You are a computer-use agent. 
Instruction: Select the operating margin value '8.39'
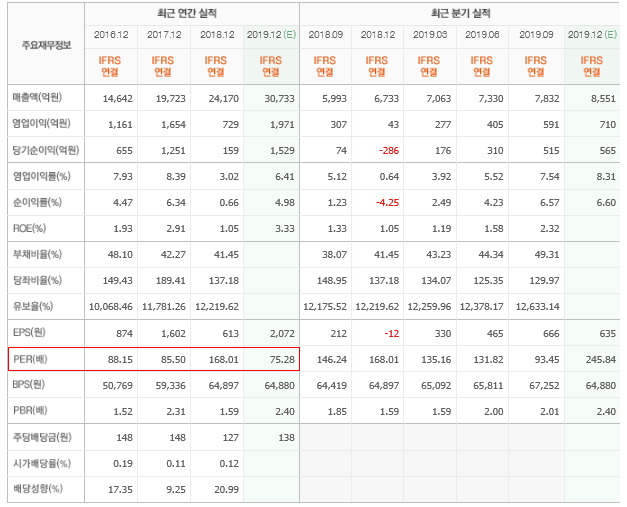[x=176, y=177]
